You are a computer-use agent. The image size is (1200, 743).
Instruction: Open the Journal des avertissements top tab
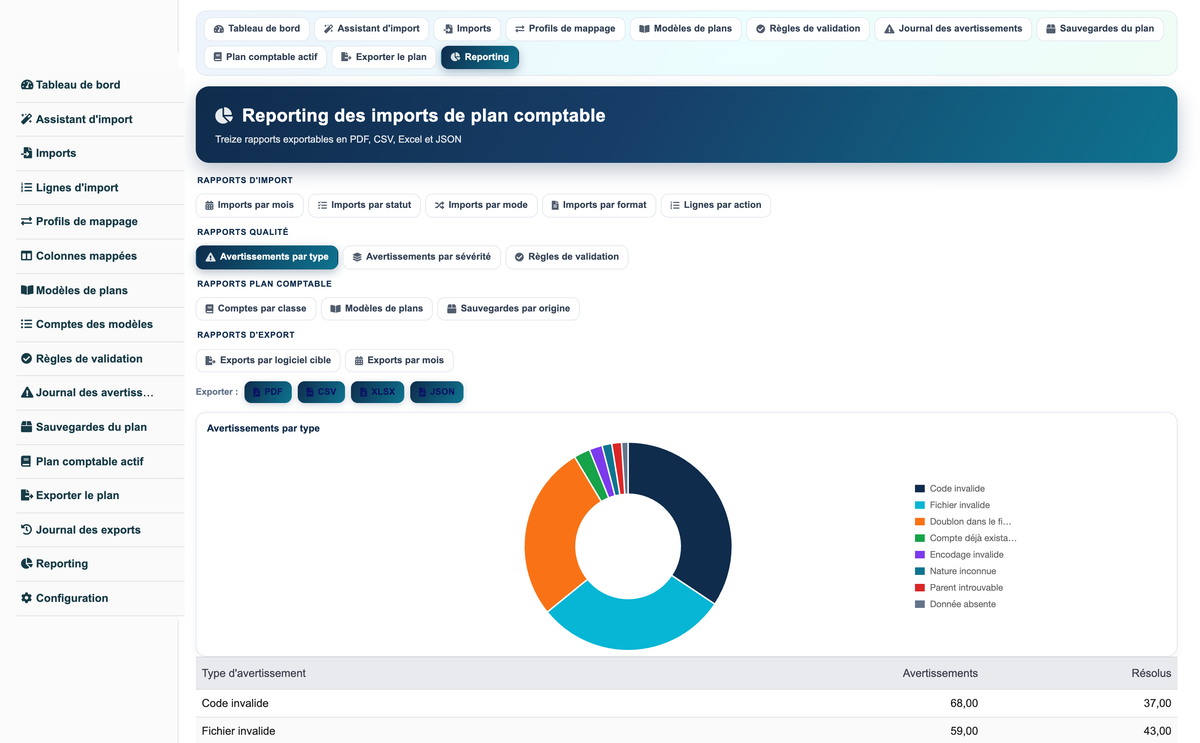tap(953, 29)
